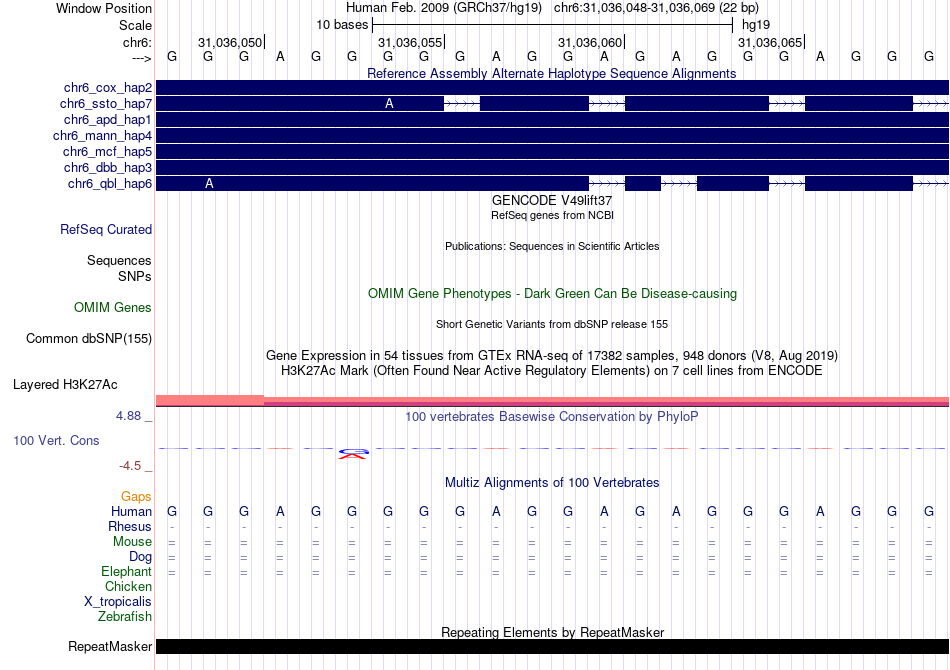Click the RepeatMasker track label

click(x=110, y=647)
